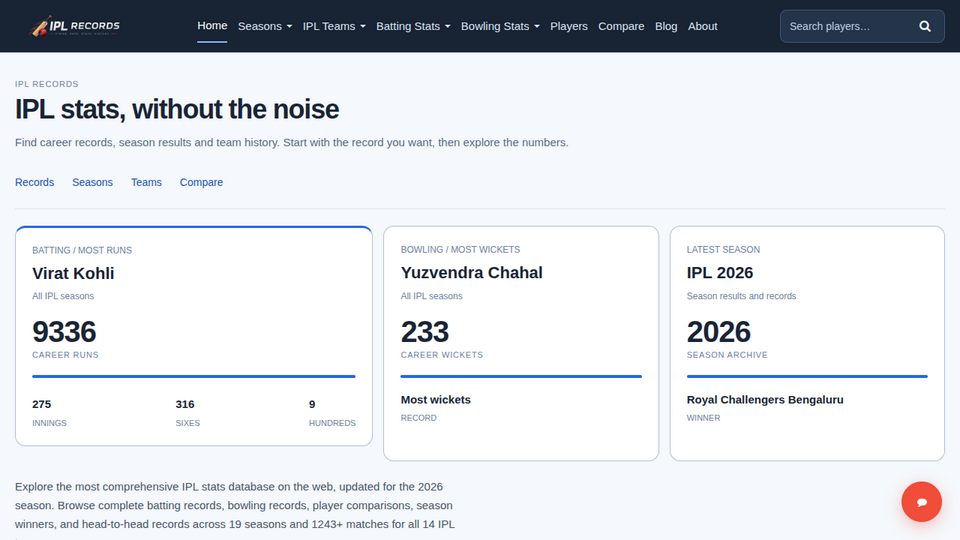Image resolution: width=960 pixels, height=540 pixels.
Task: Click the BATTING / MOST RUNS label
Action: click(x=82, y=250)
